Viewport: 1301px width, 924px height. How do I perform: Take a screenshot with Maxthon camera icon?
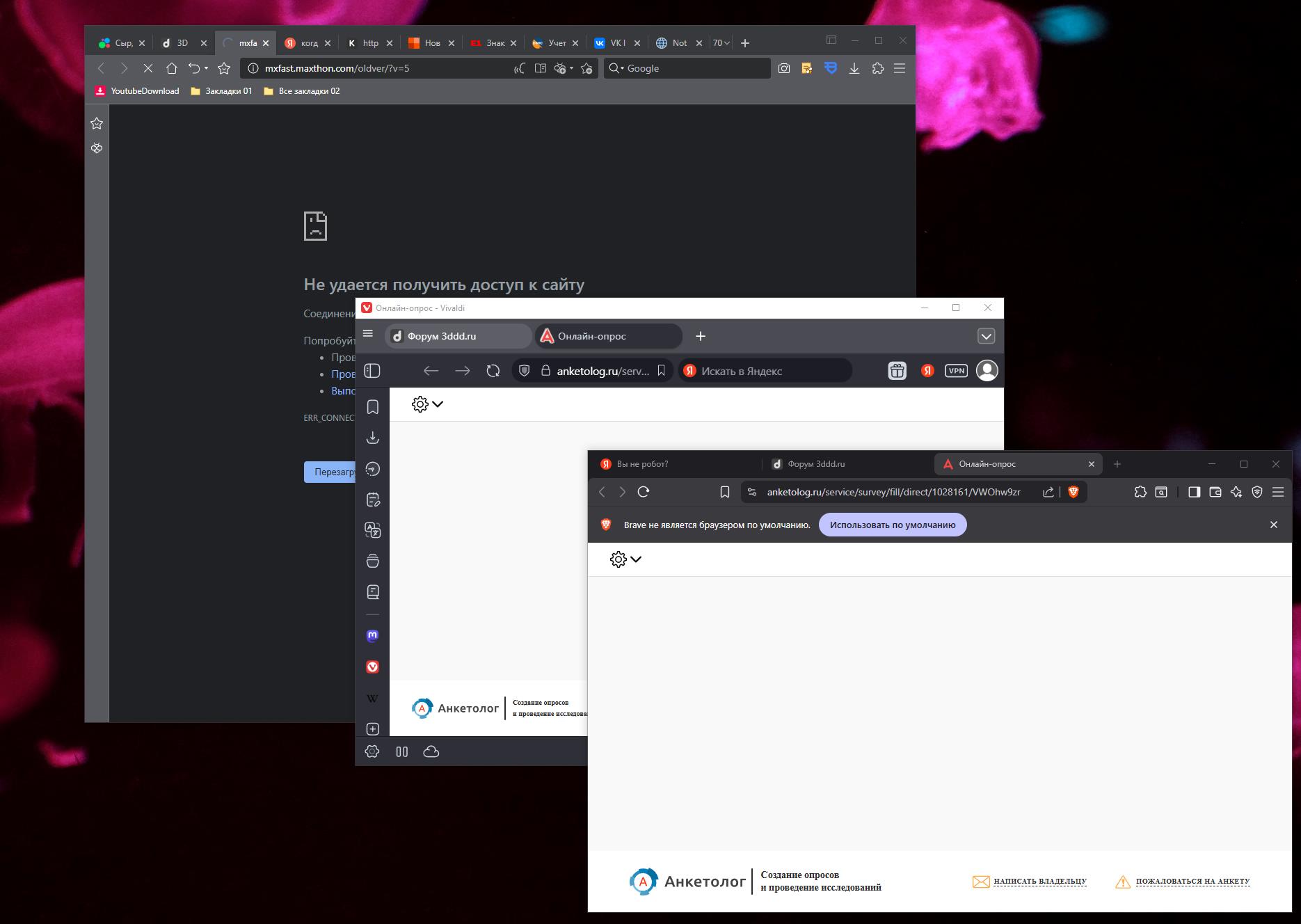pyautogui.click(x=784, y=68)
